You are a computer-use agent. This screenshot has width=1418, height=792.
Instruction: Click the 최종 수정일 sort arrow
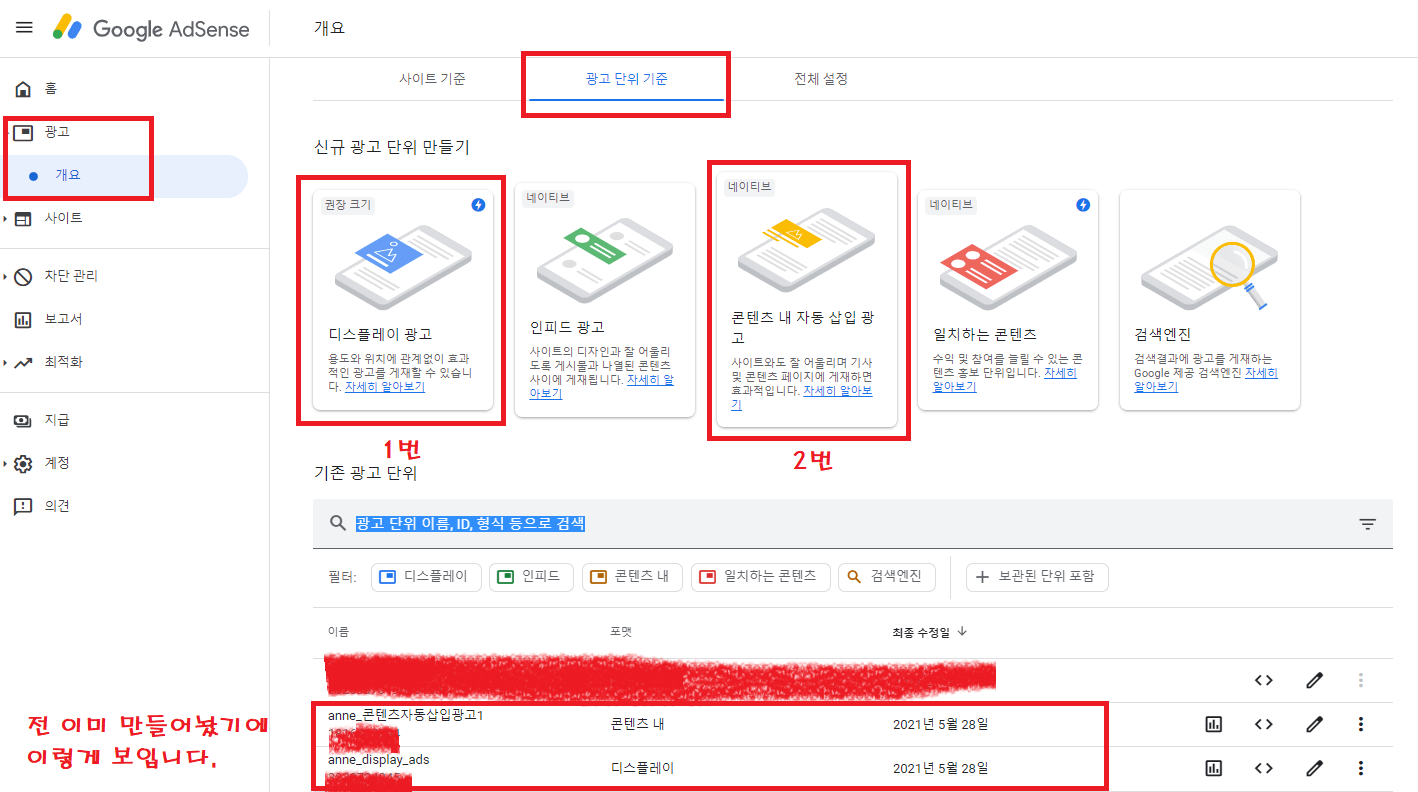(x=960, y=631)
